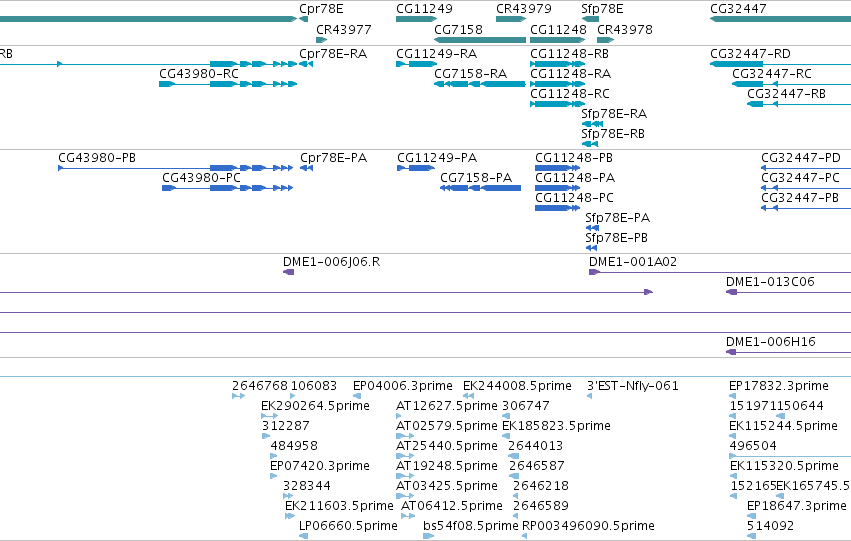Click clone DME1-013C06
Screen dimensions: 851x541
tap(770, 282)
